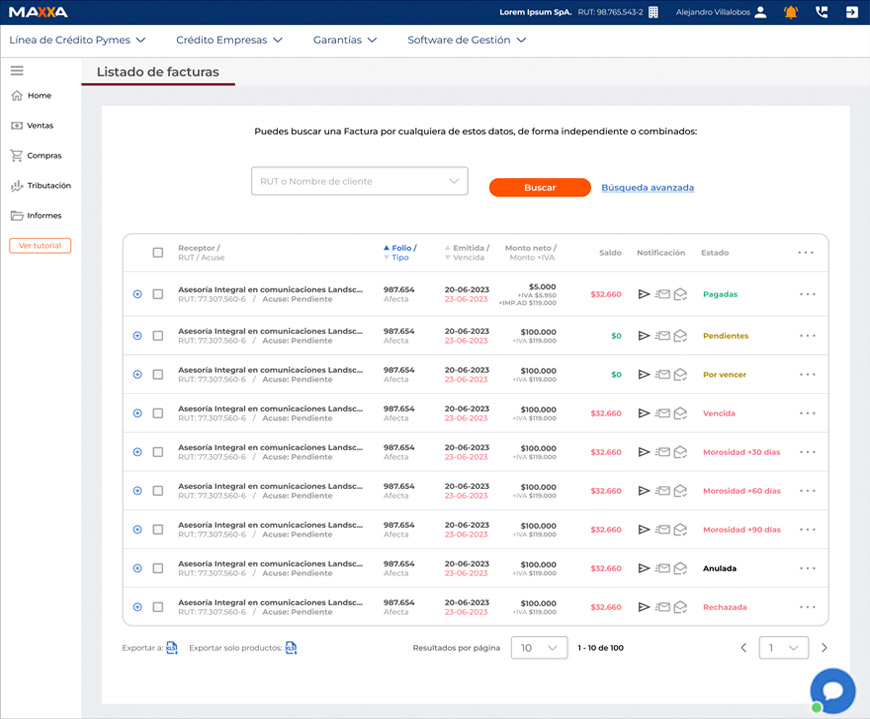Open Compras in sidebar
This screenshot has width=870, height=719.
(36, 155)
